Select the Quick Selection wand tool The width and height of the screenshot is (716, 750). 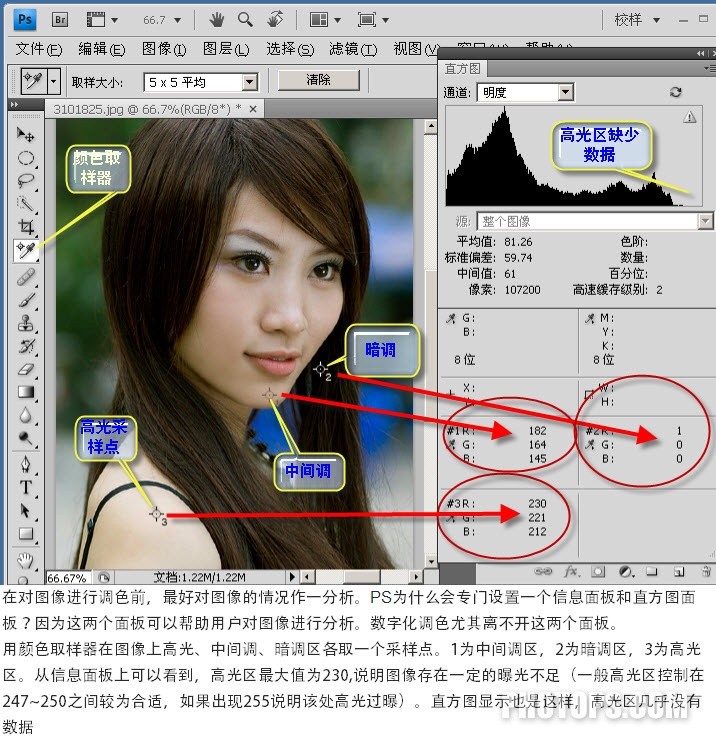(25, 204)
